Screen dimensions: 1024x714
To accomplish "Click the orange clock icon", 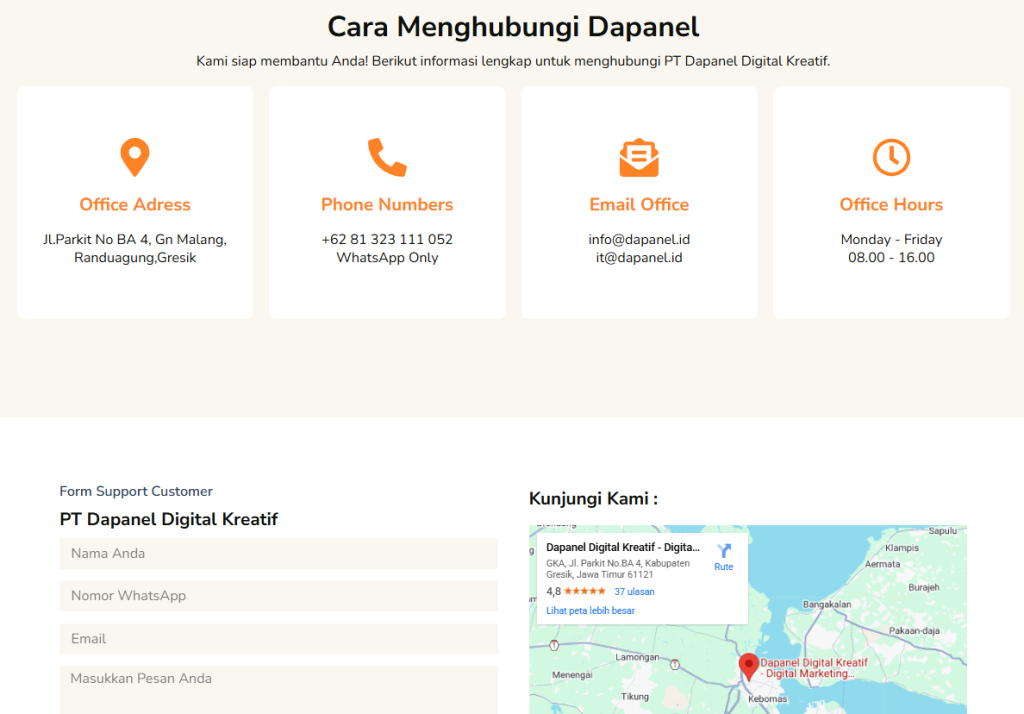I will pos(891,157).
